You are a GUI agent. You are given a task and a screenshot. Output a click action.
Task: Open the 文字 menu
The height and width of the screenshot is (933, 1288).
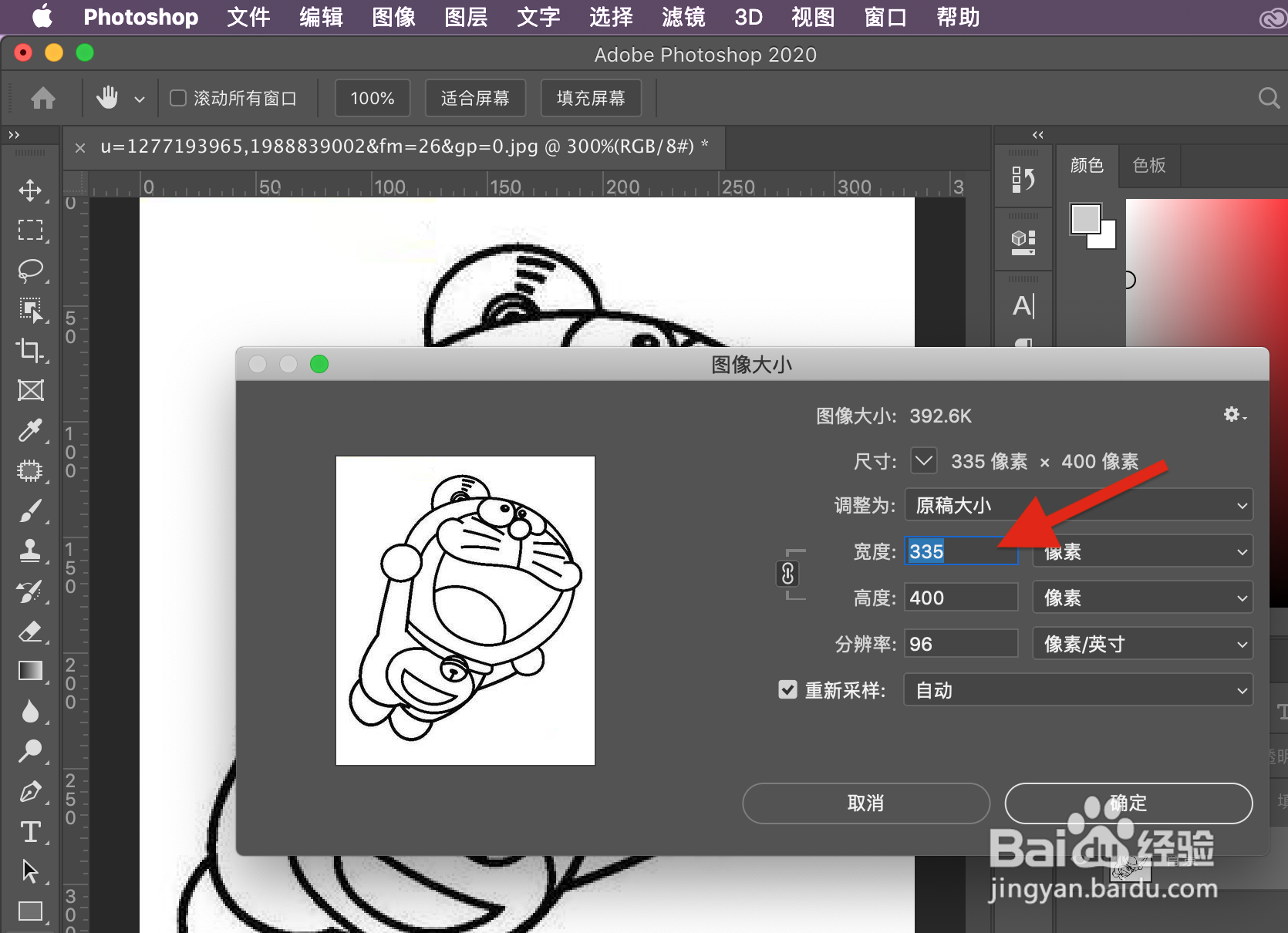538,17
